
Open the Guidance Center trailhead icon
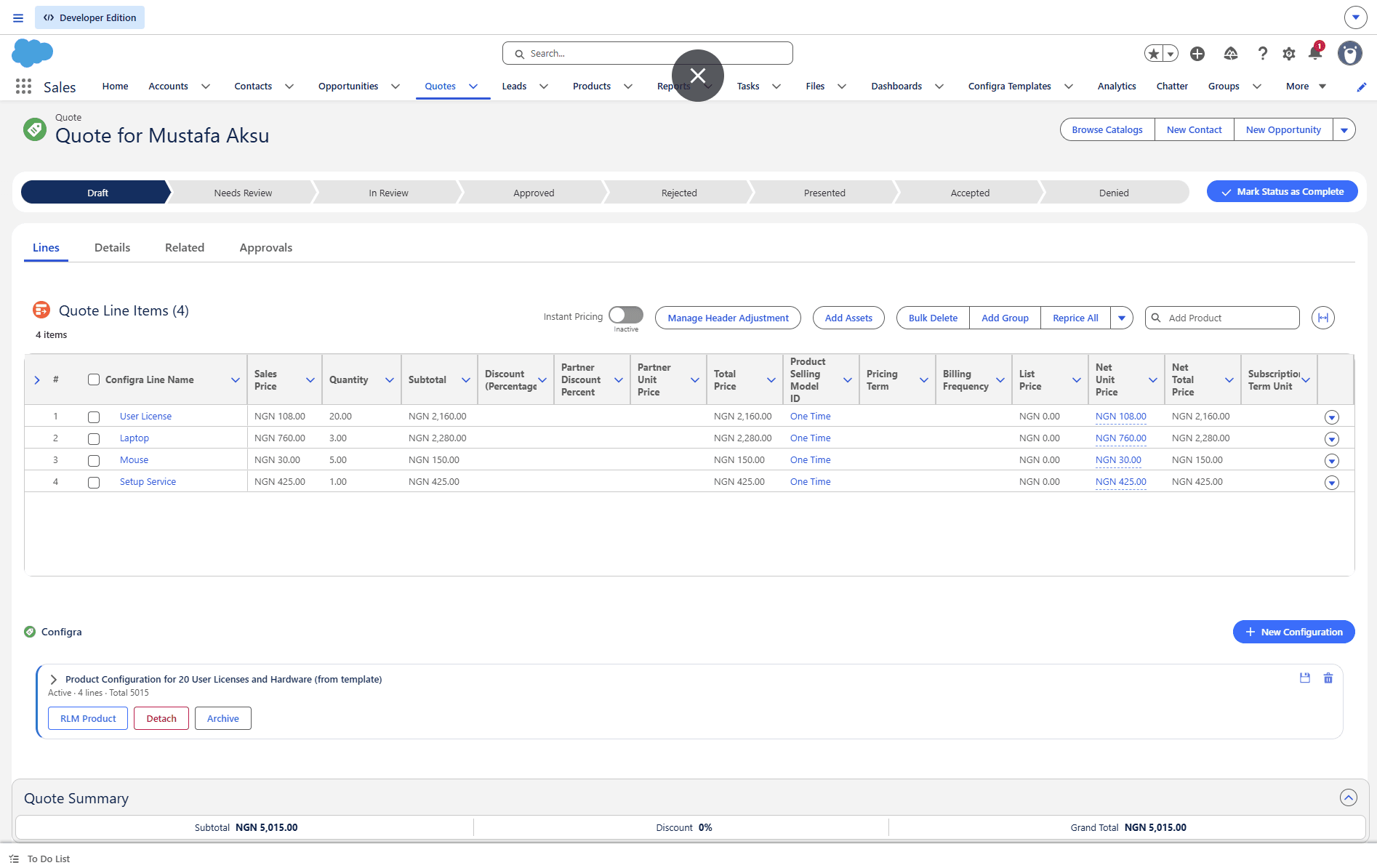(1231, 54)
